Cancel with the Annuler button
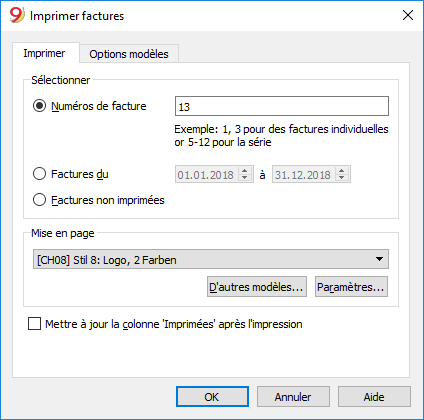 coord(293,397)
